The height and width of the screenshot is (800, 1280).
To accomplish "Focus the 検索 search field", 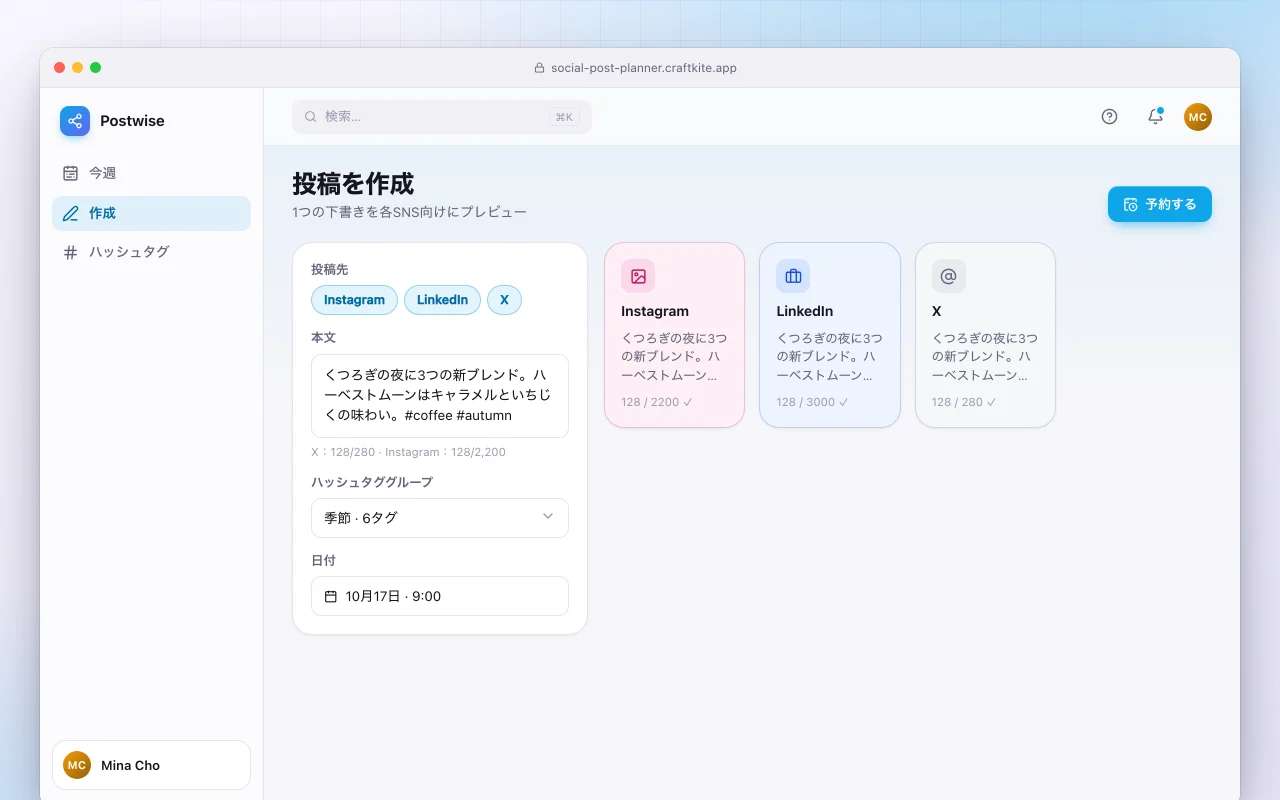I will point(442,117).
